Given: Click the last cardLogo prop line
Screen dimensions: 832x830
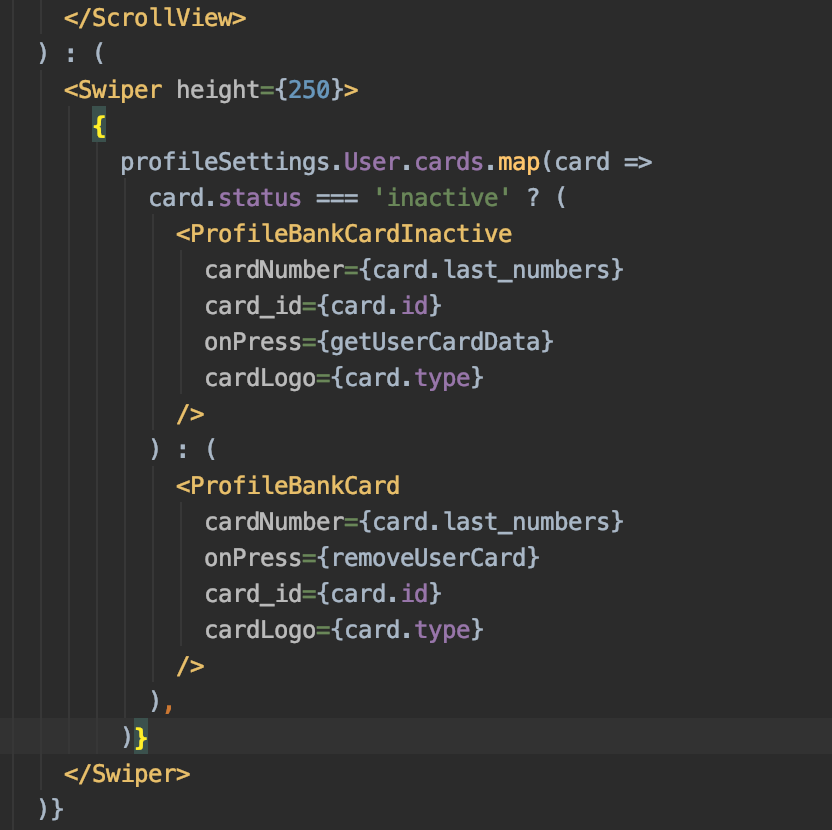Looking at the screenshot, I should pos(344,630).
